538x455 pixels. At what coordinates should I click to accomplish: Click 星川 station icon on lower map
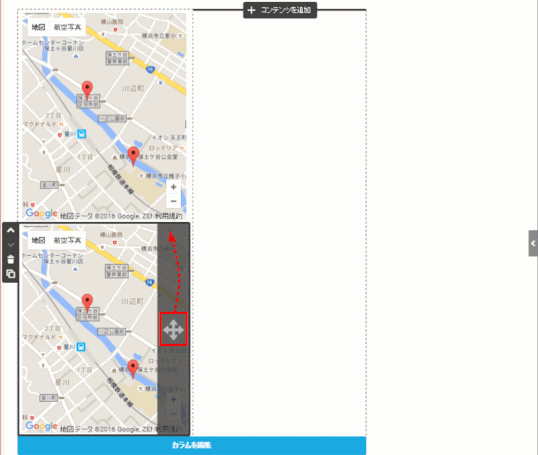(x=81, y=347)
